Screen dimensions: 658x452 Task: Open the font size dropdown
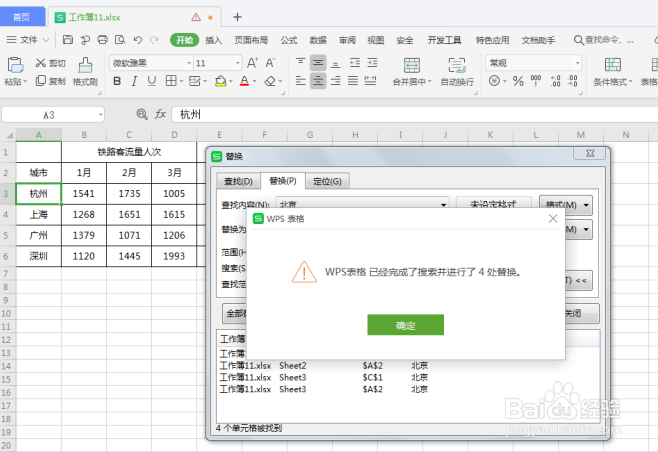238,63
